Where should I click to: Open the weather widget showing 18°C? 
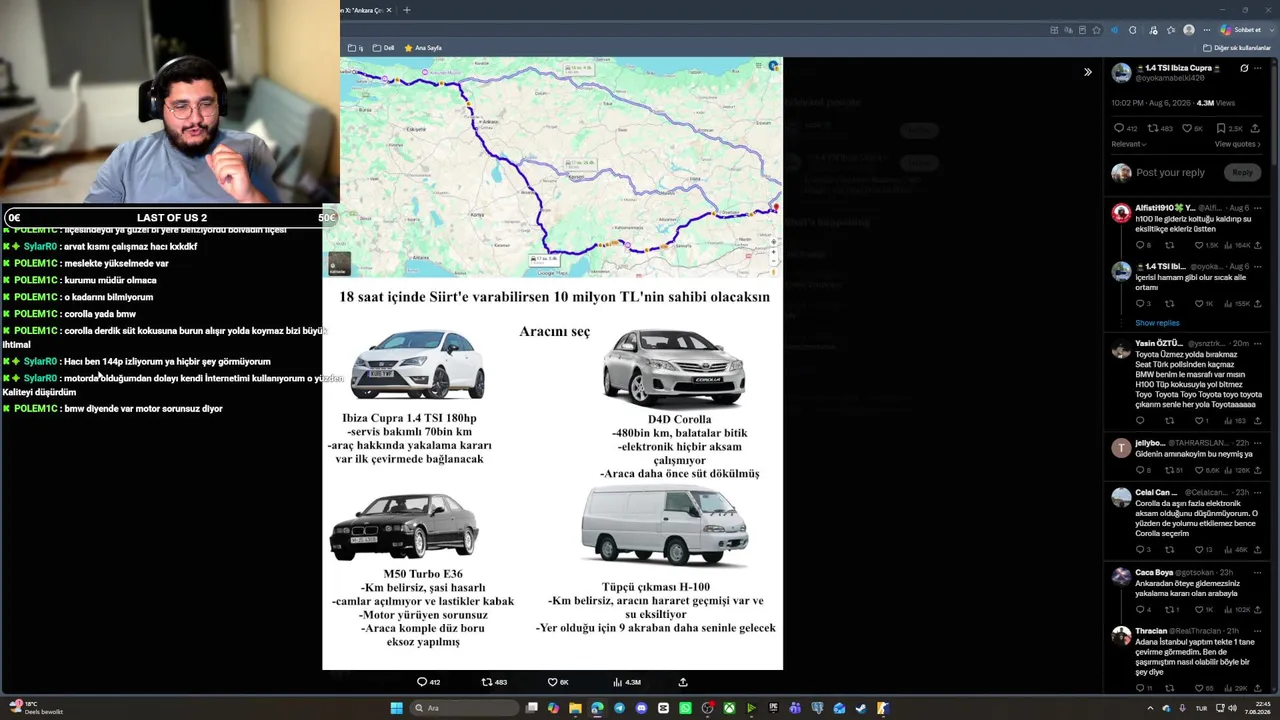pos(36,708)
